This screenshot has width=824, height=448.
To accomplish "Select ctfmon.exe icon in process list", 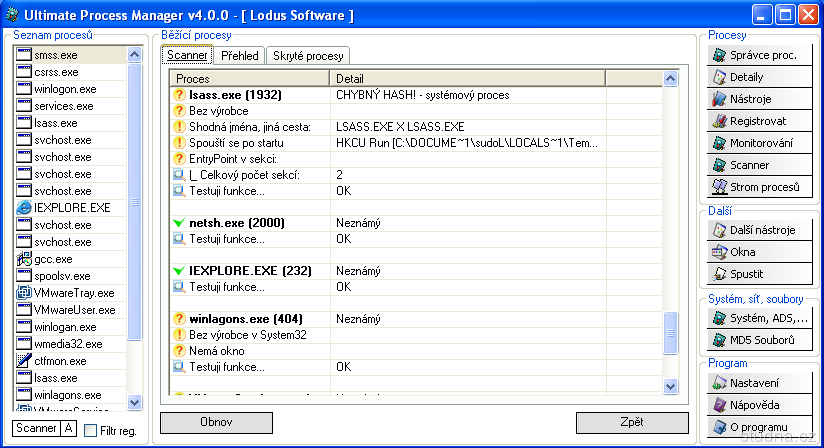I will pos(24,361).
